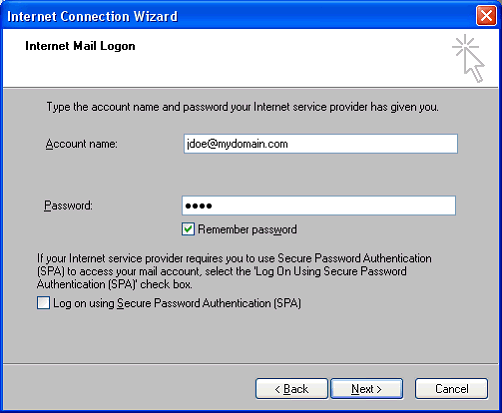Go to previous step with Back button
Viewport: 502px width, 413px height.
[292, 389]
